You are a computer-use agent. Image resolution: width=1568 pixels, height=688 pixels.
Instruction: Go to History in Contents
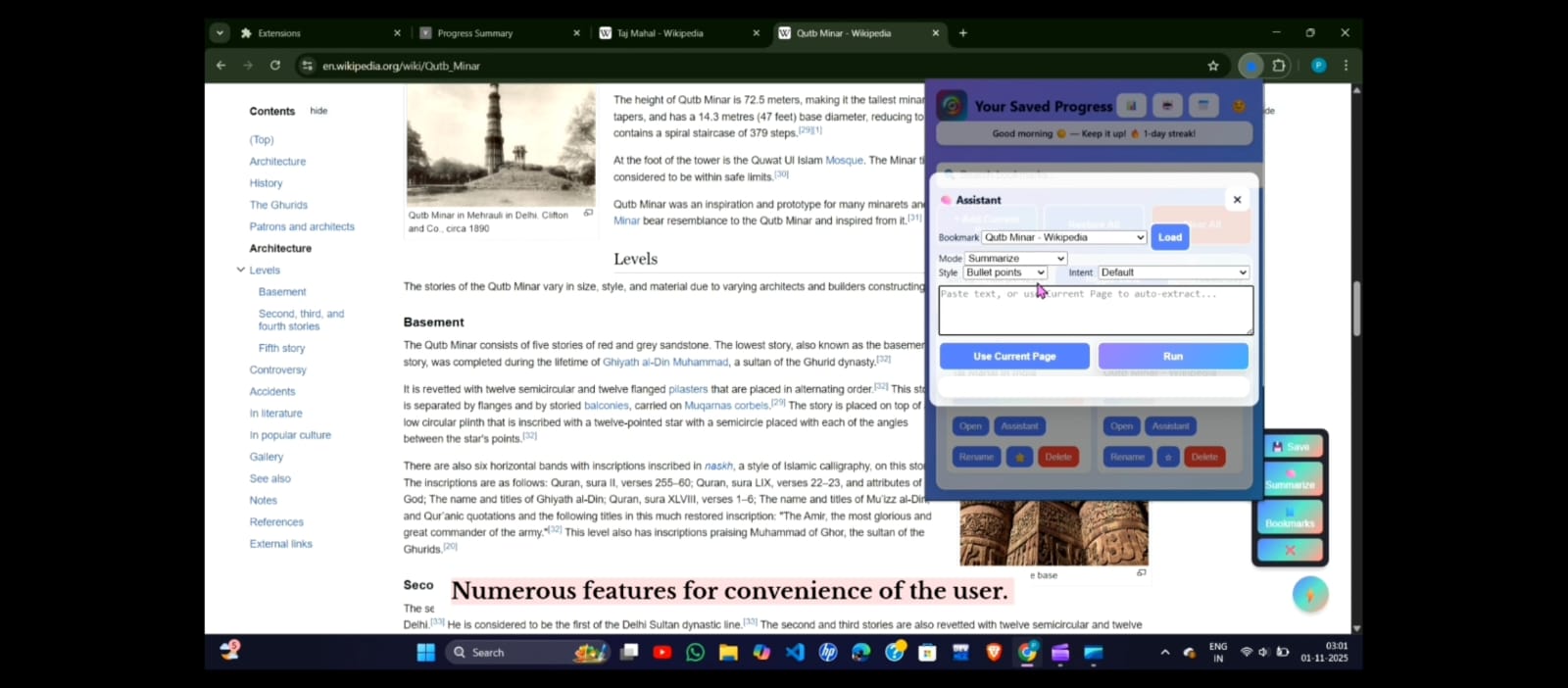tap(266, 183)
